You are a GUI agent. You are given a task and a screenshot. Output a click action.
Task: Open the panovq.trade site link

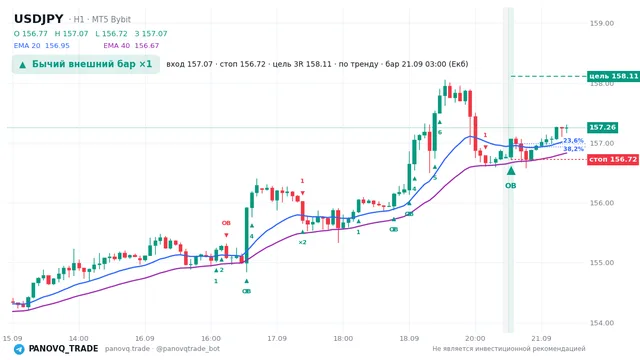127,349
